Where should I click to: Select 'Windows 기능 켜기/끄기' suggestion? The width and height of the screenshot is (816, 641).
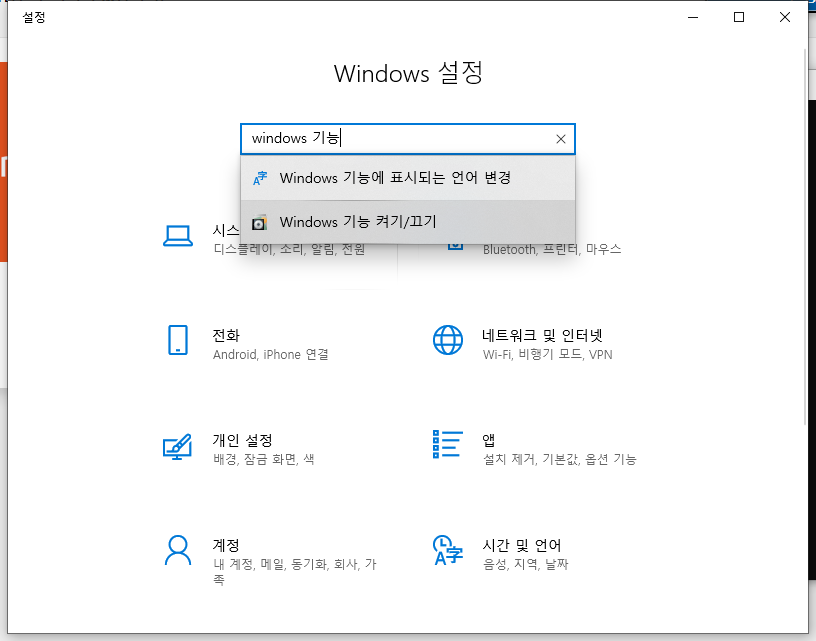[x=408, y=222]
